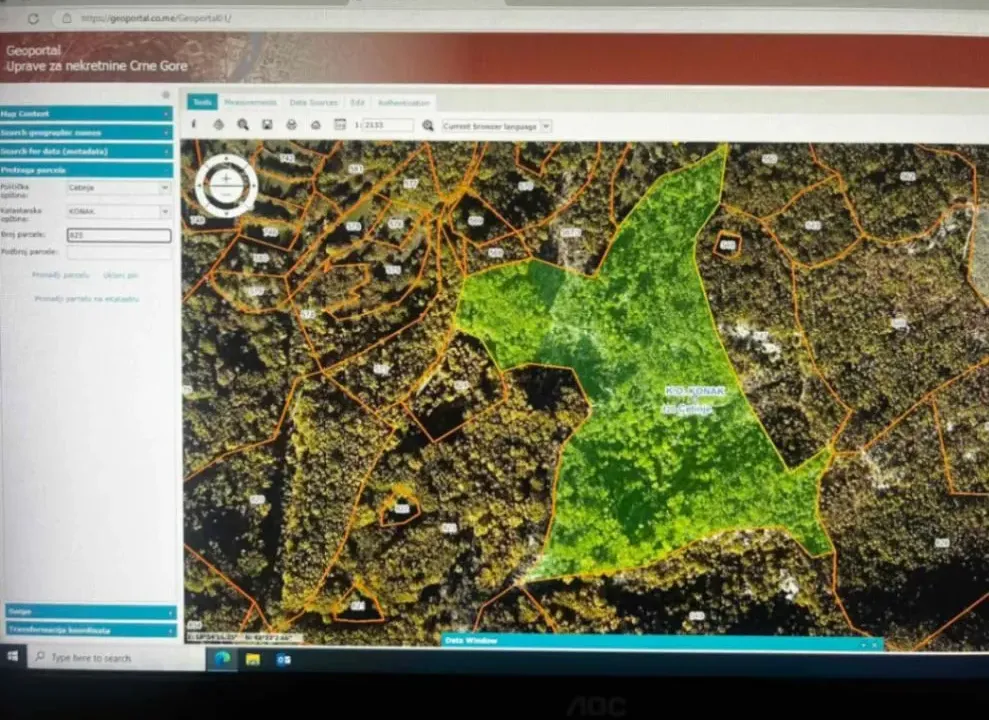Expand the Search geographic names panel
The width and height of the screenshot is (989, 720).
pyautogui.click(x=86, y=132)
